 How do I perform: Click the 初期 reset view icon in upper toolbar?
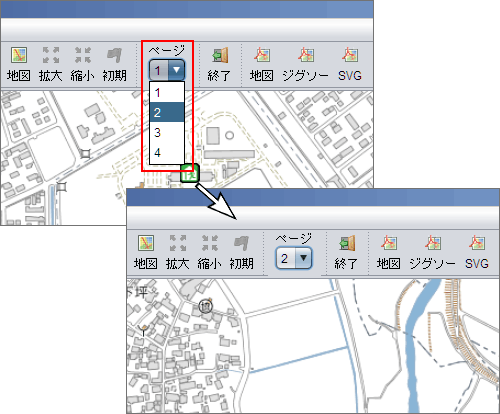(x=114, y=55)
